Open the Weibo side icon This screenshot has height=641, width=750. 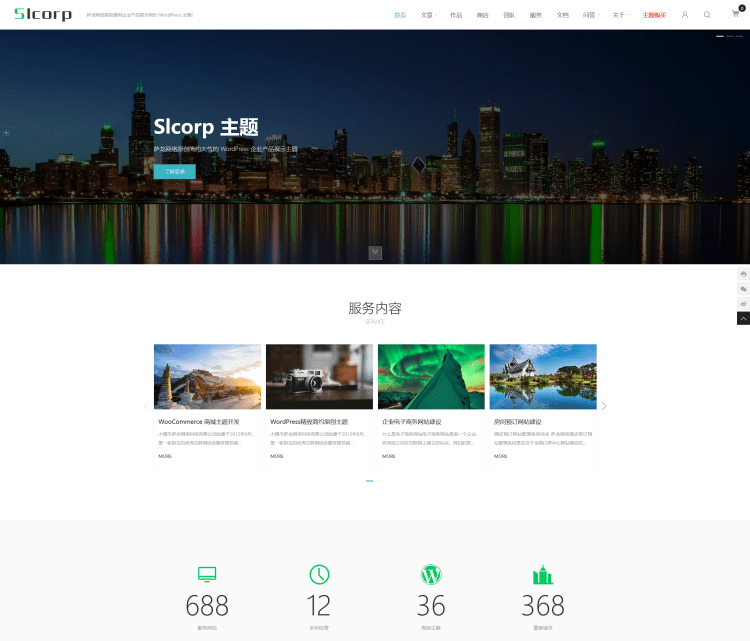tap(743, 304)
